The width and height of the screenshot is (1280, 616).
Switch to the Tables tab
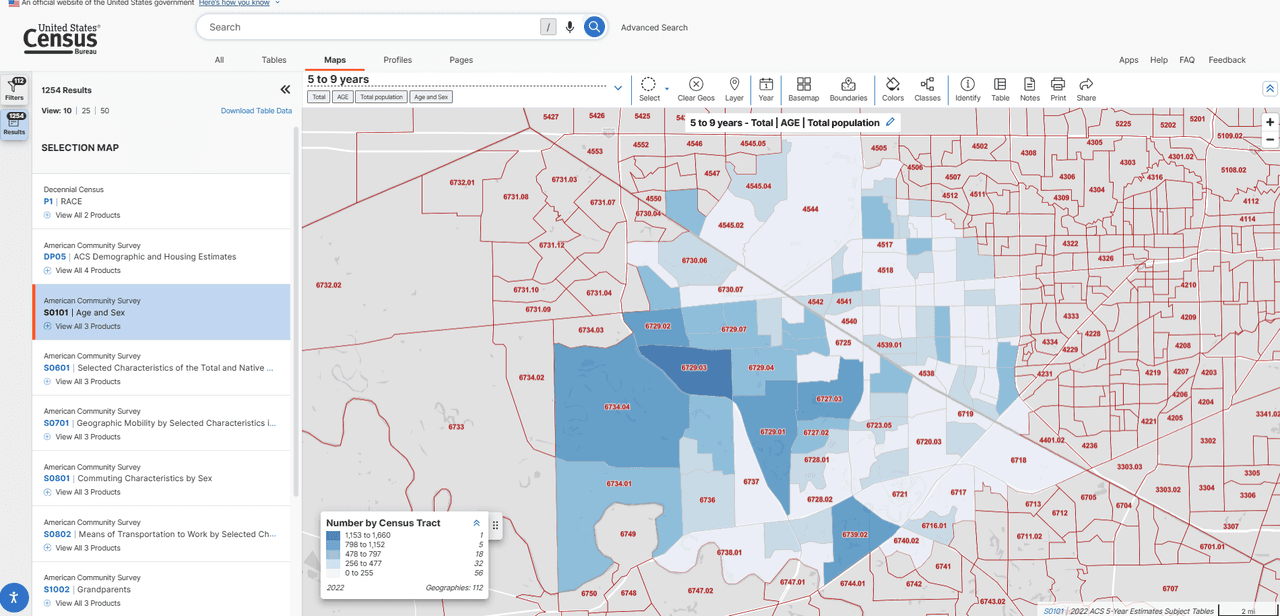(274, 60)
